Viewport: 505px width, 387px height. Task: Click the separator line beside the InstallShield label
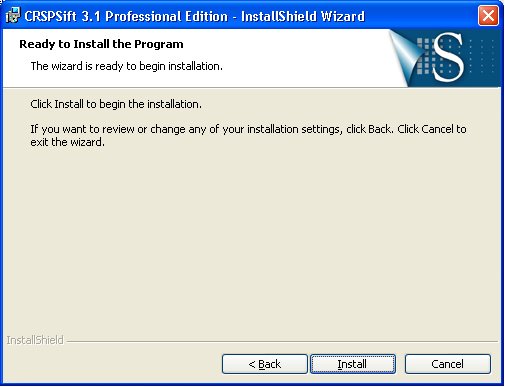[283, 341]
